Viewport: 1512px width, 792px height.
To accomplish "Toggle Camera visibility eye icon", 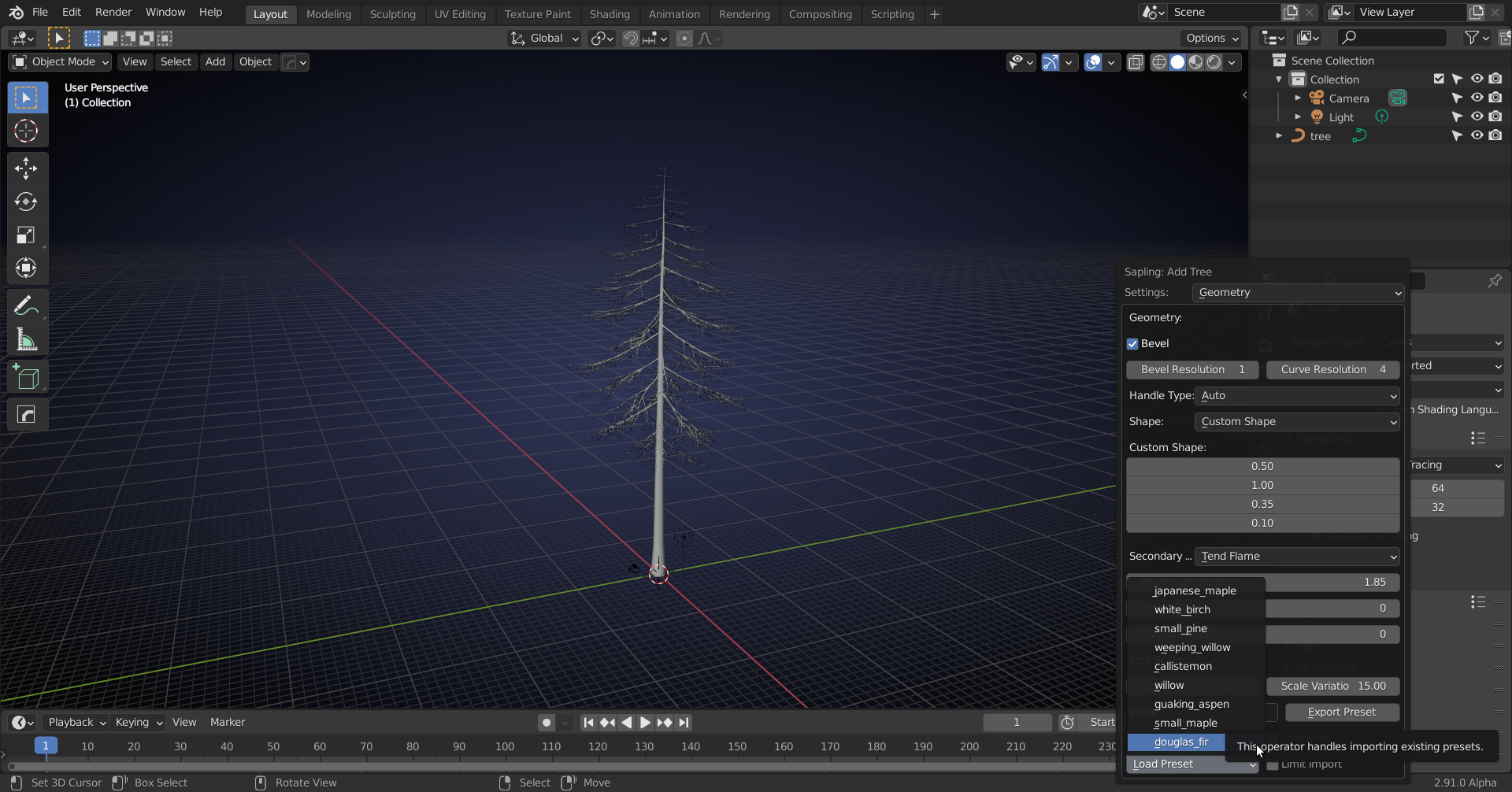I will (1477, 98).
